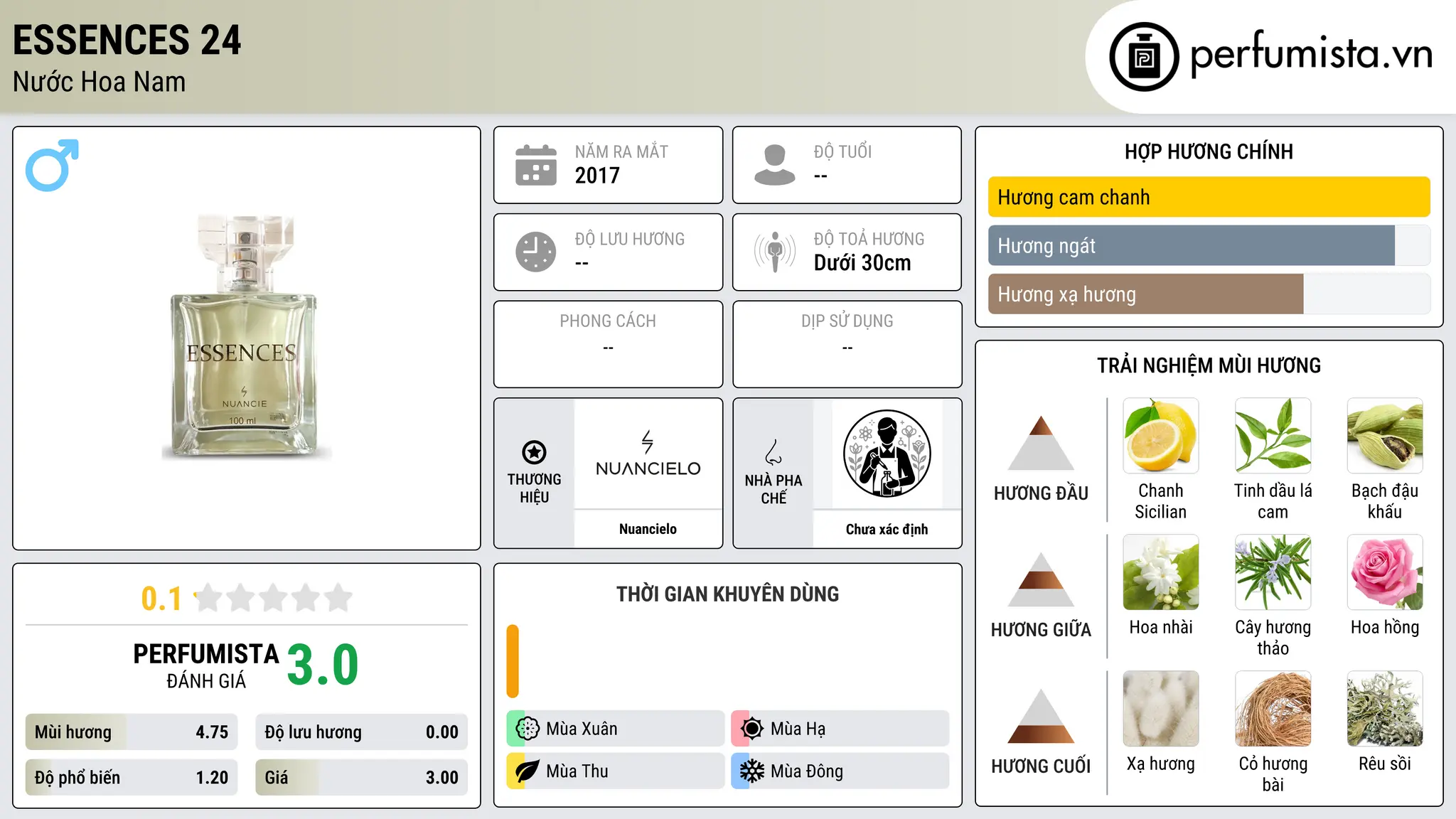Click the Hương đầu pyramid icon

[x=1041, y=443]
